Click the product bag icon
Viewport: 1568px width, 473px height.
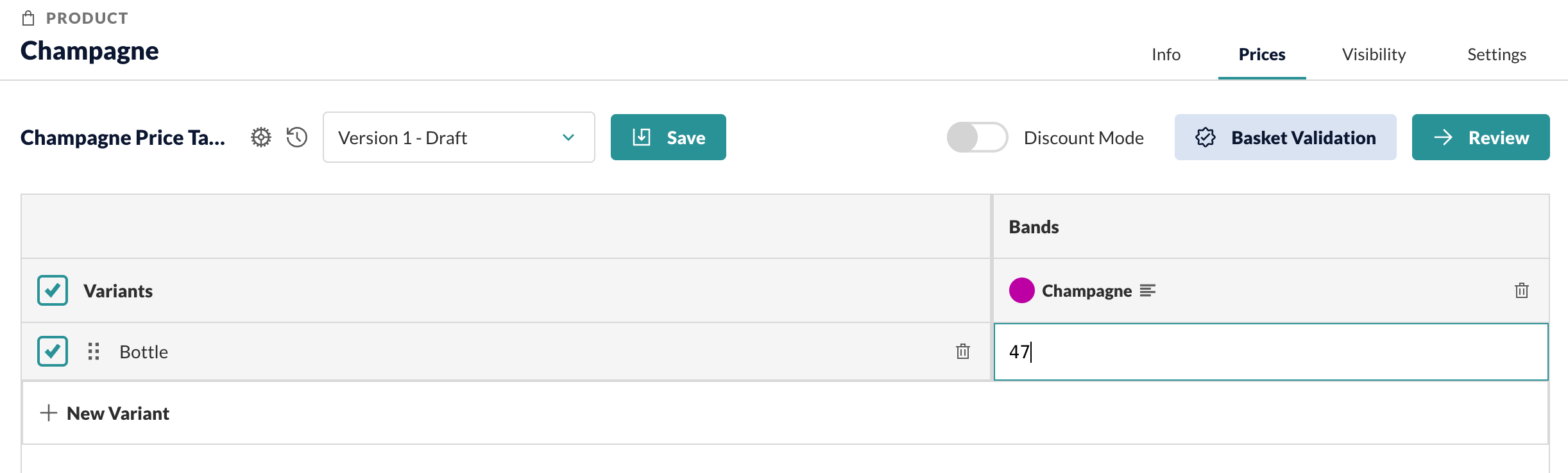28,18
